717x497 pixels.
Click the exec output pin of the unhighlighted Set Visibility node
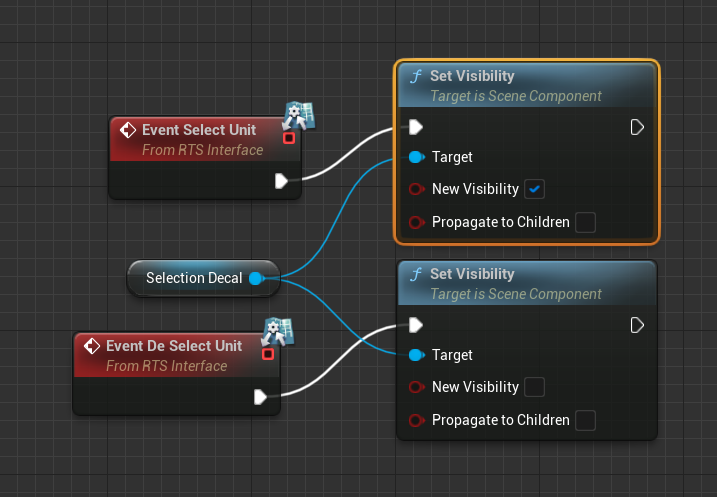pos(637,325)
